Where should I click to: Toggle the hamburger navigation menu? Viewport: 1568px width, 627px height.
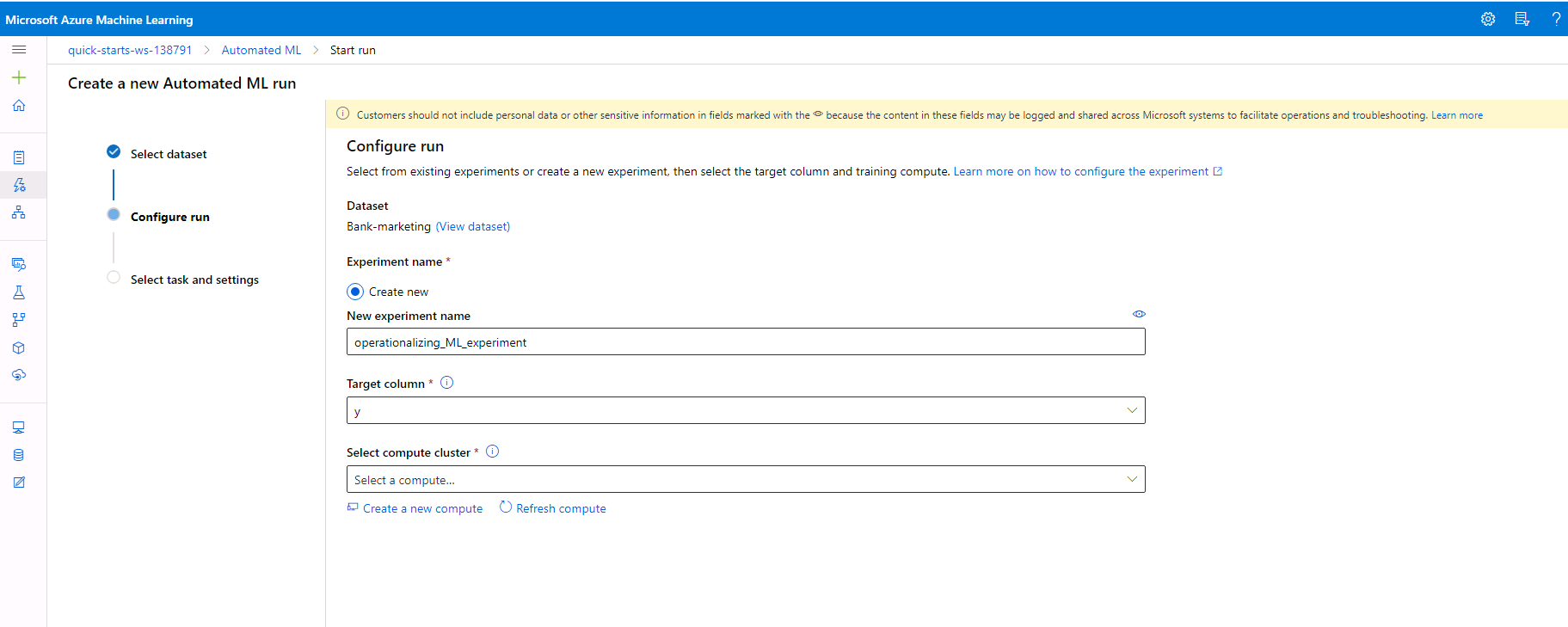19,50
